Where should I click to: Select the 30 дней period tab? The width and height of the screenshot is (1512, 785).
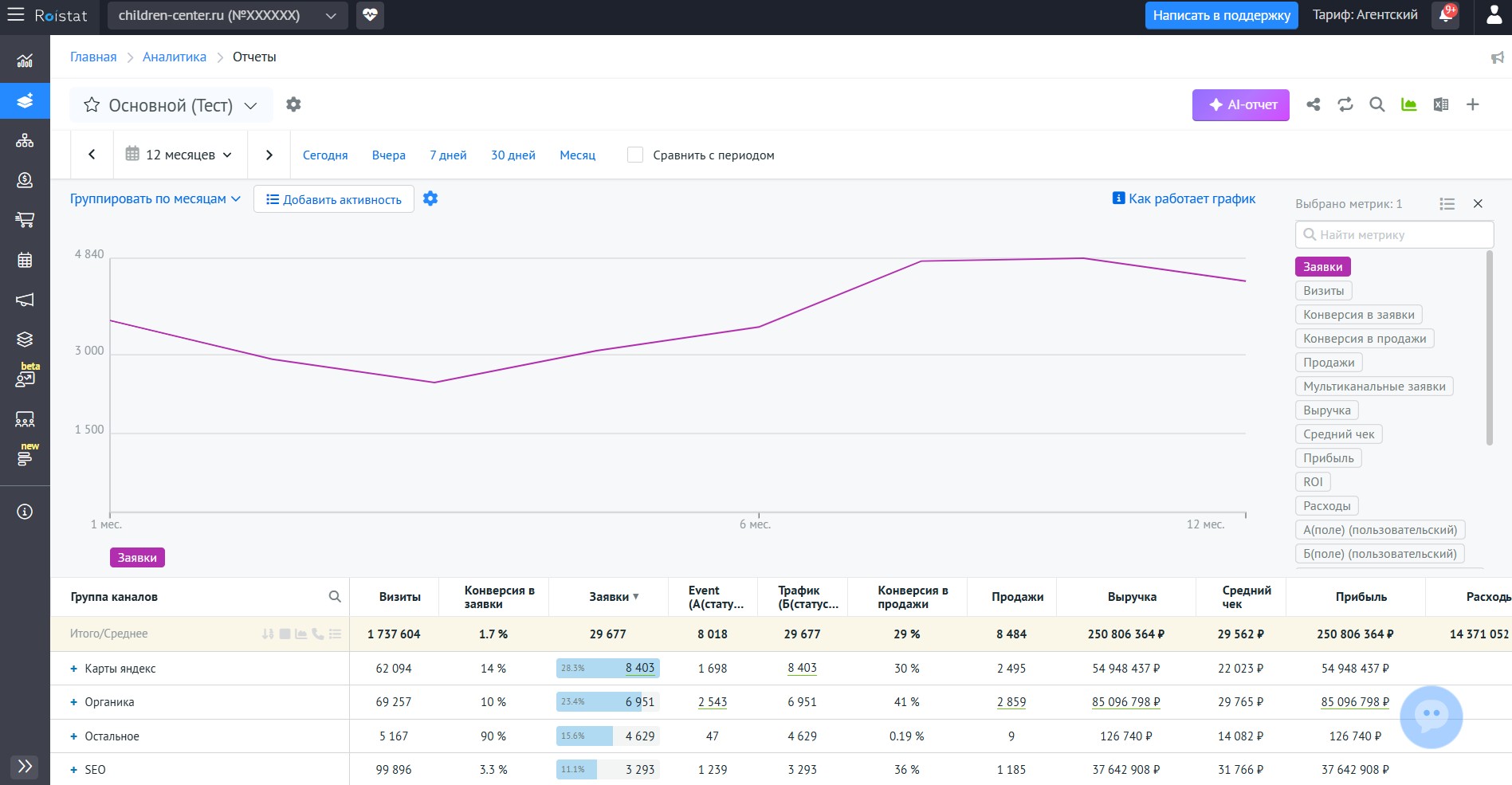[x=513, y=155]
